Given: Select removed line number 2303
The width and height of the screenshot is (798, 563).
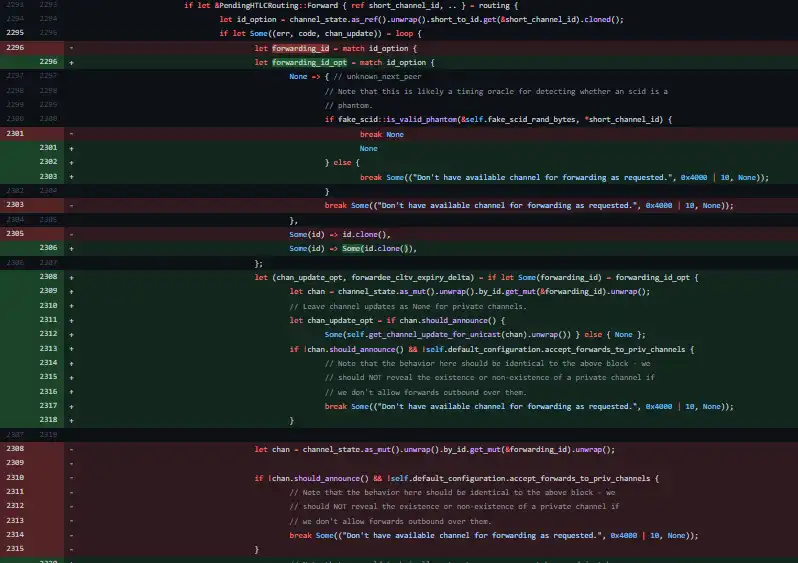Looking at the screenshot, I should coord(15,205).
